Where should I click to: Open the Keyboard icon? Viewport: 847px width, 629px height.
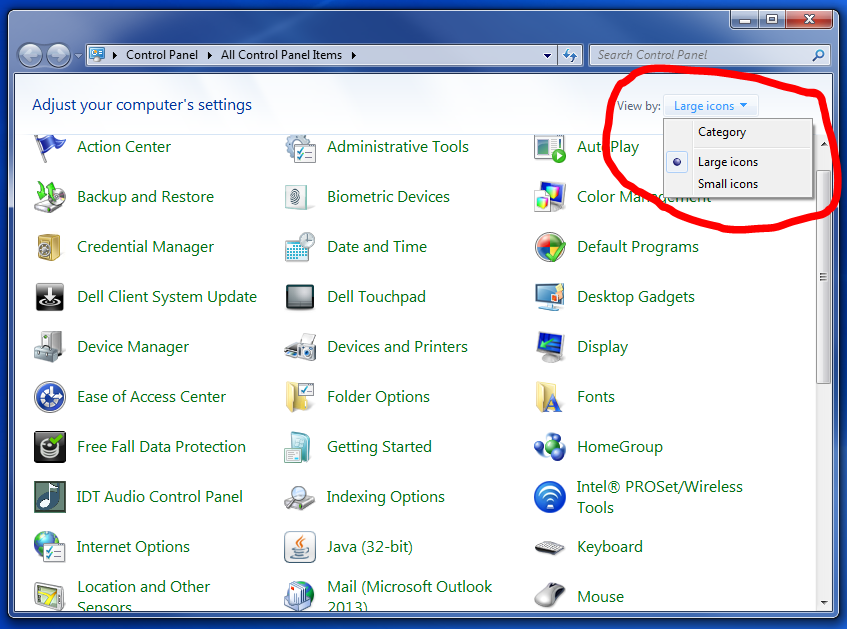549,547
